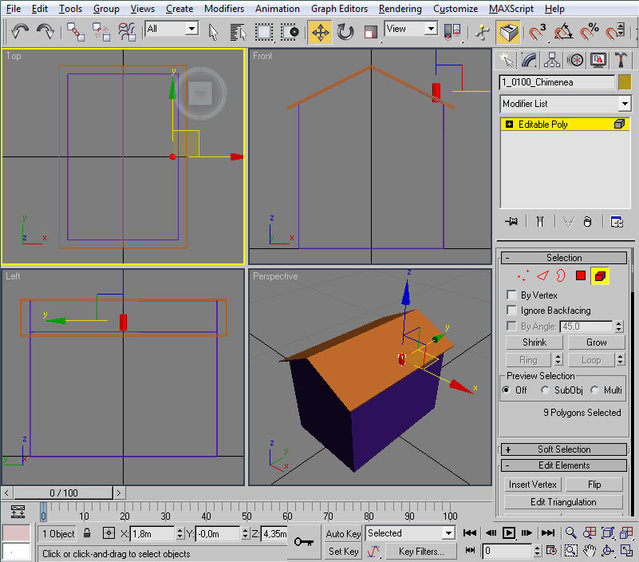The height and width of the screenshot is (562, 639).
Task: Click the Pin Stack icon
Action: [x=511, y=221]
